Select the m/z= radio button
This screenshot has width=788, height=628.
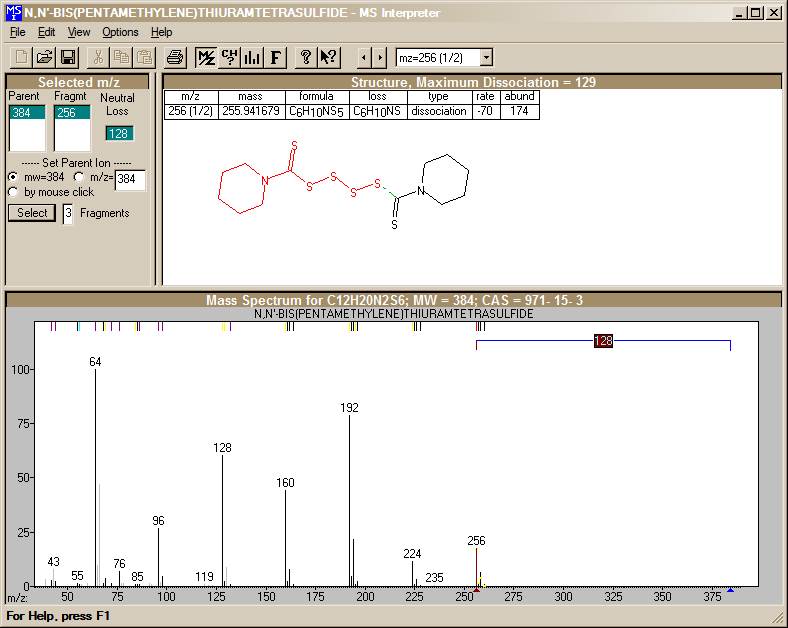79,177
